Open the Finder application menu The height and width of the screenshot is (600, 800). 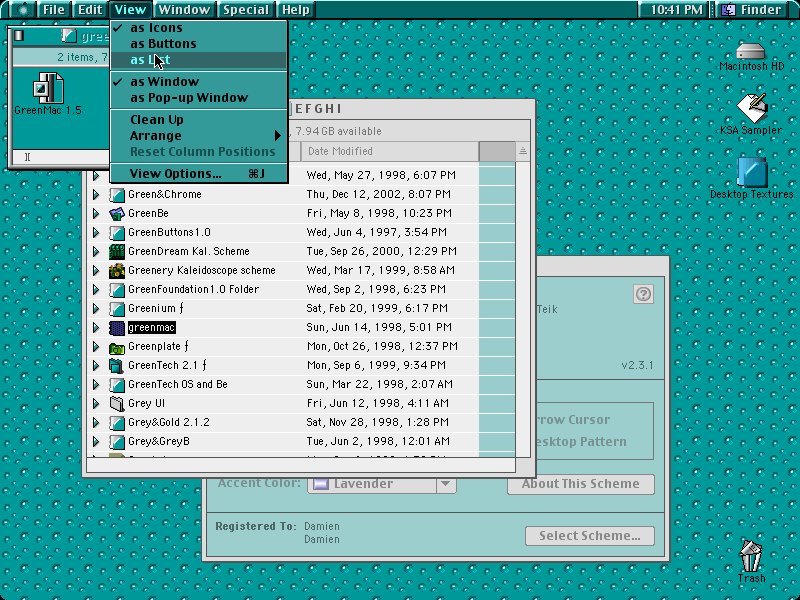click(754, 9)
